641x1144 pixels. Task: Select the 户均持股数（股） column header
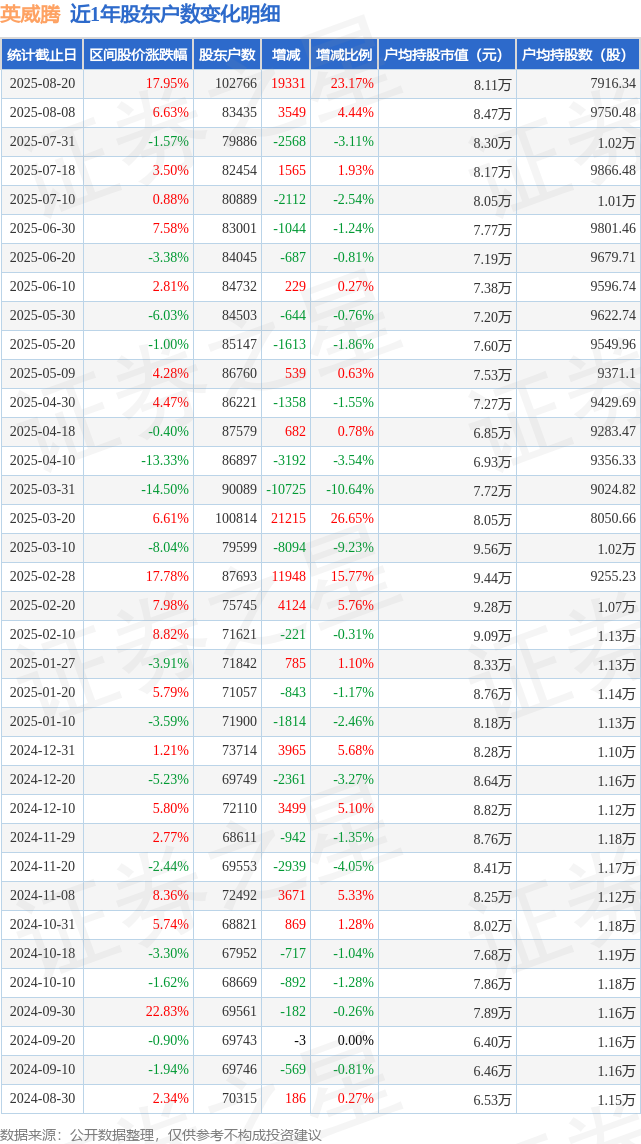[578, 55]
